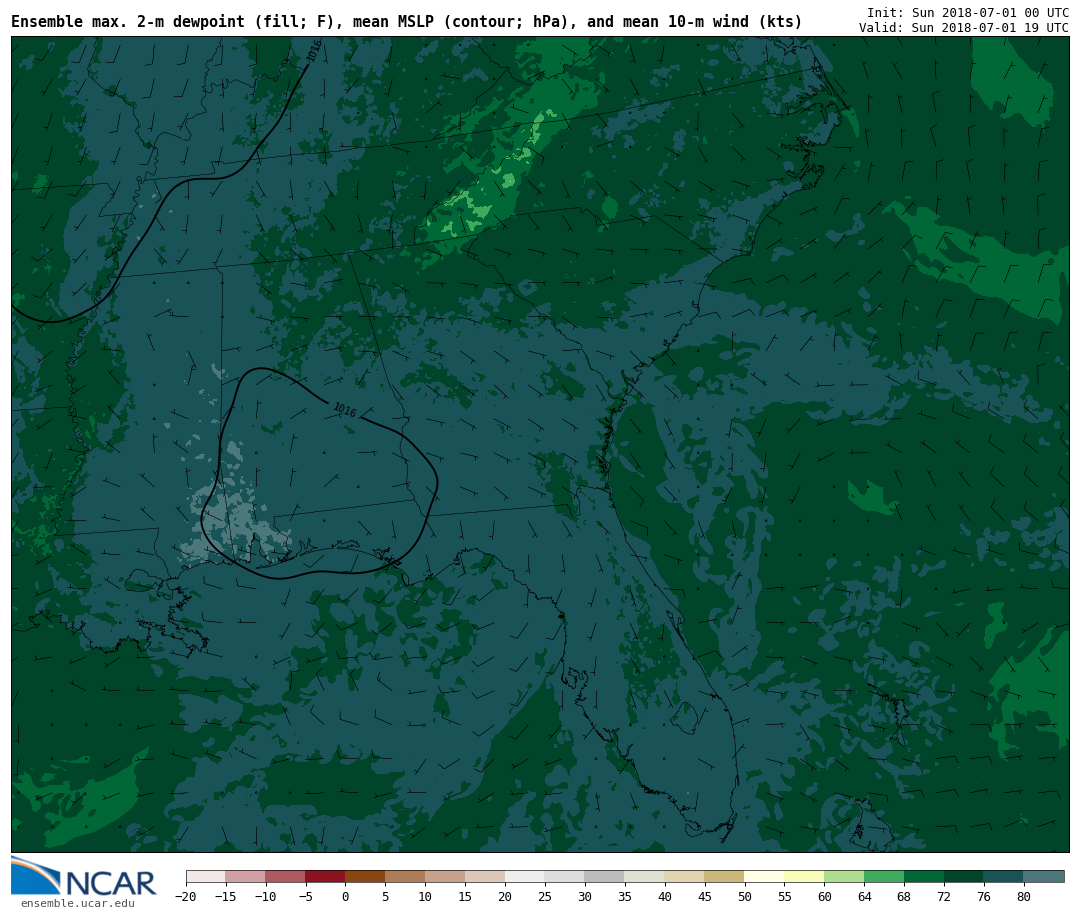1080x915 pixels.
Task: Select the teal 76 to 80 swatch
Action: click(1003, 876)
